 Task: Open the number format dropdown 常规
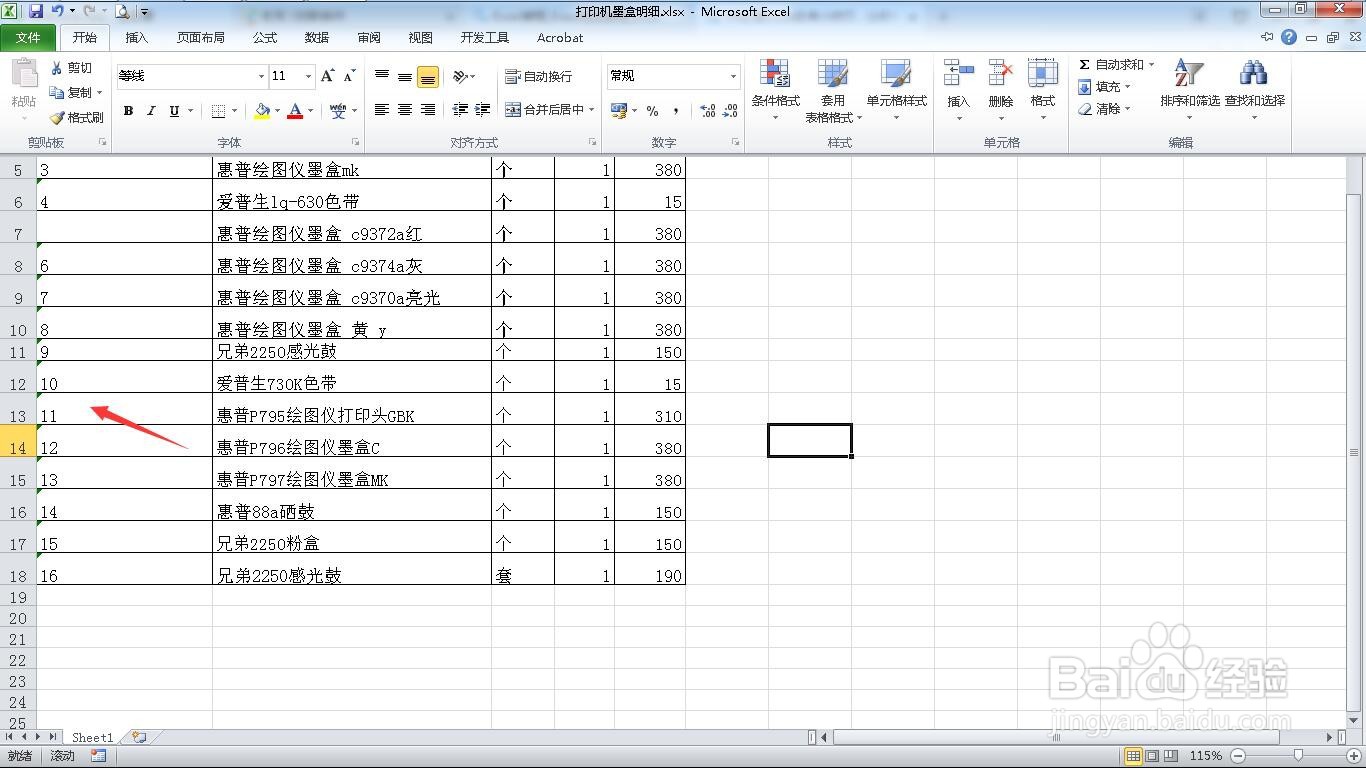click(x=733, y=76)
